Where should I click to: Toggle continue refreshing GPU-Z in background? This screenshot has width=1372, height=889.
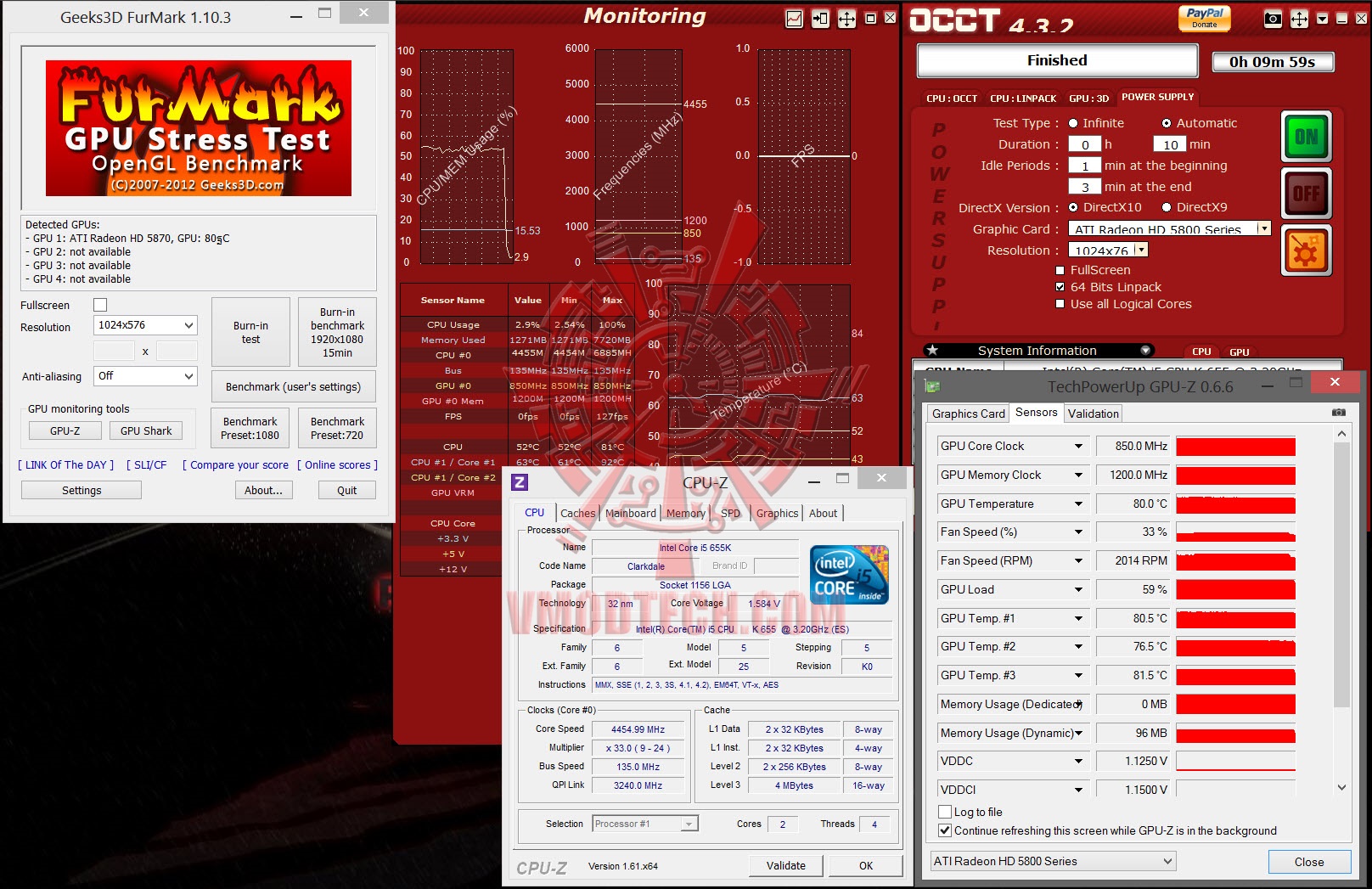(945, 830)
